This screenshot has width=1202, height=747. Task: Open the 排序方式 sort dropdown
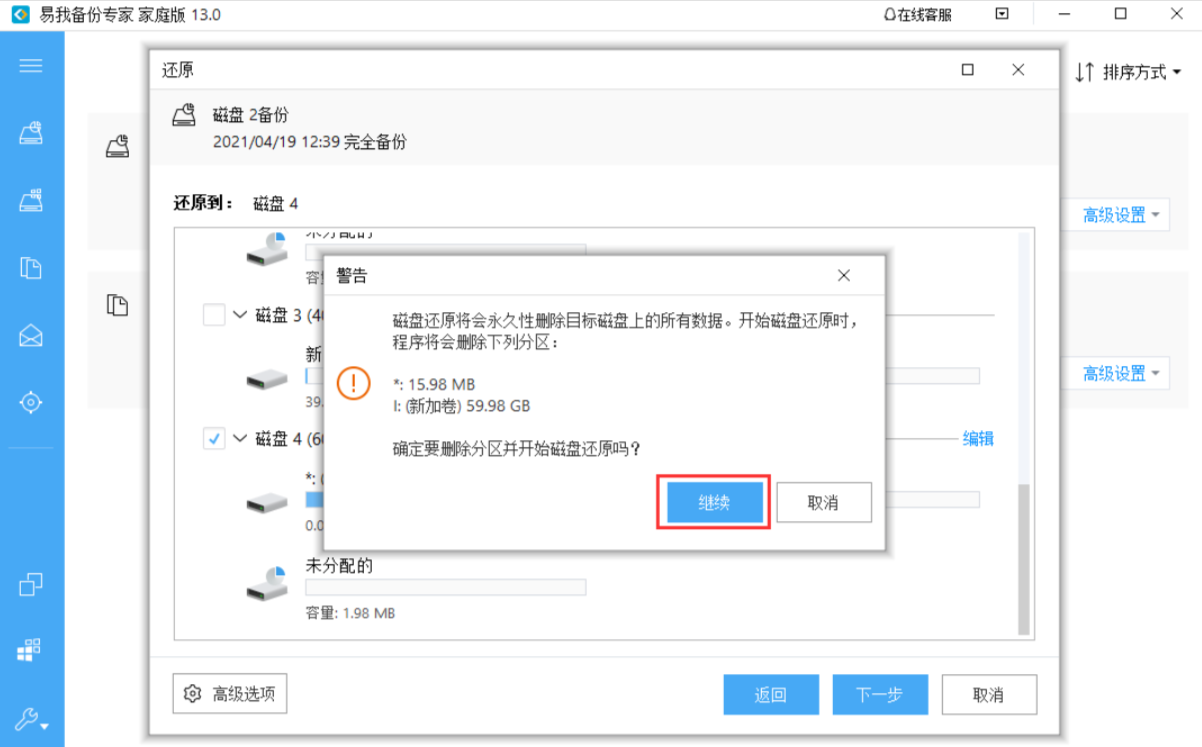[1129, 72]
